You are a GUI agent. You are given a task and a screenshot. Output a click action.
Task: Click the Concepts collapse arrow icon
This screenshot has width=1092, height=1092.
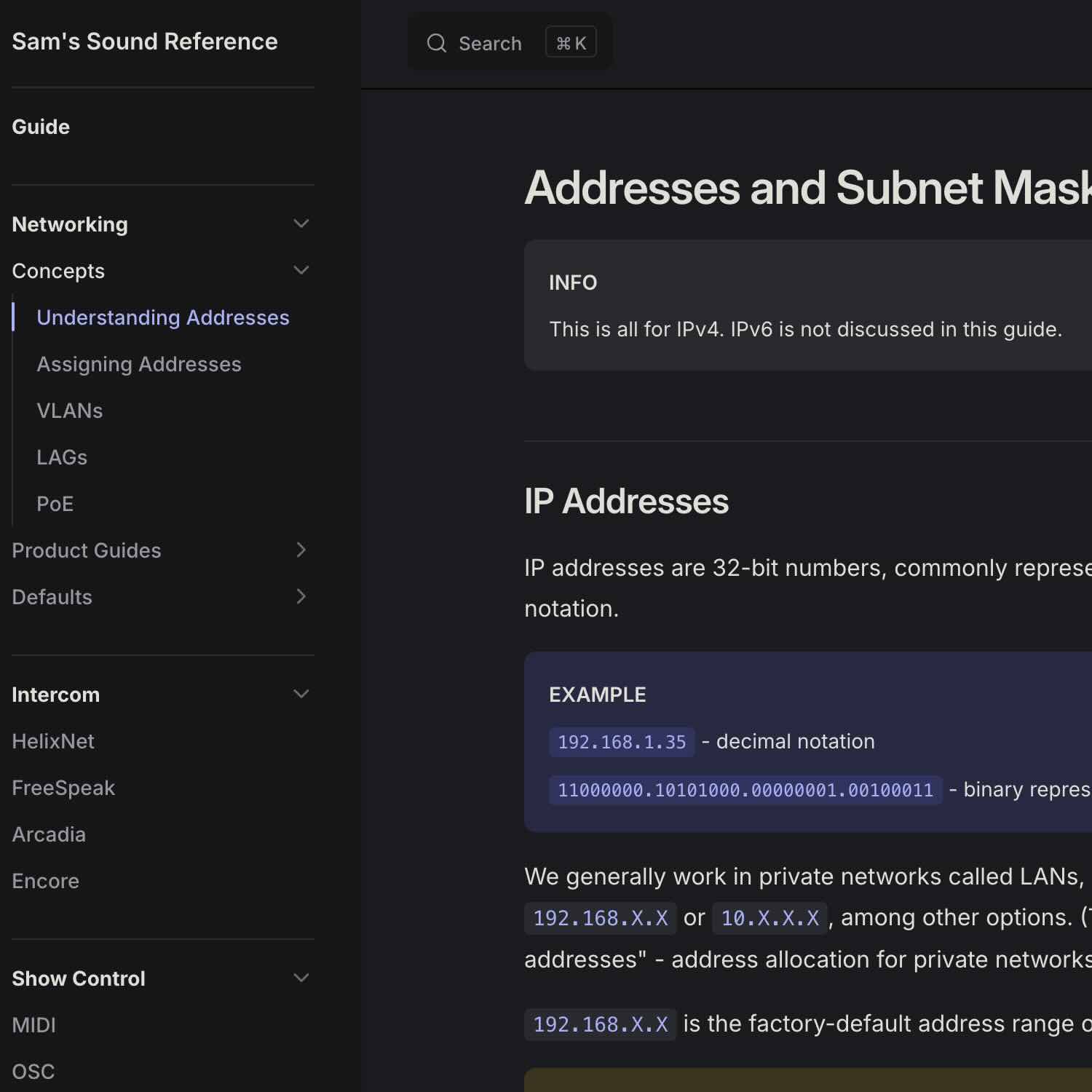click(x=301, y=270)
